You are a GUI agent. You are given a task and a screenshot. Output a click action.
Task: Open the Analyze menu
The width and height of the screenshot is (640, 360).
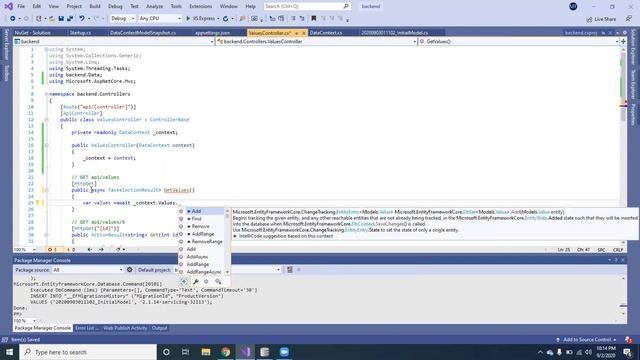(154, 7)
